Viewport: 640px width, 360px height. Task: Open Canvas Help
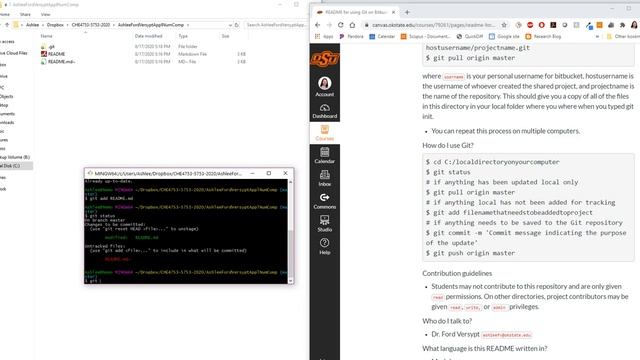tap(324, 247)
